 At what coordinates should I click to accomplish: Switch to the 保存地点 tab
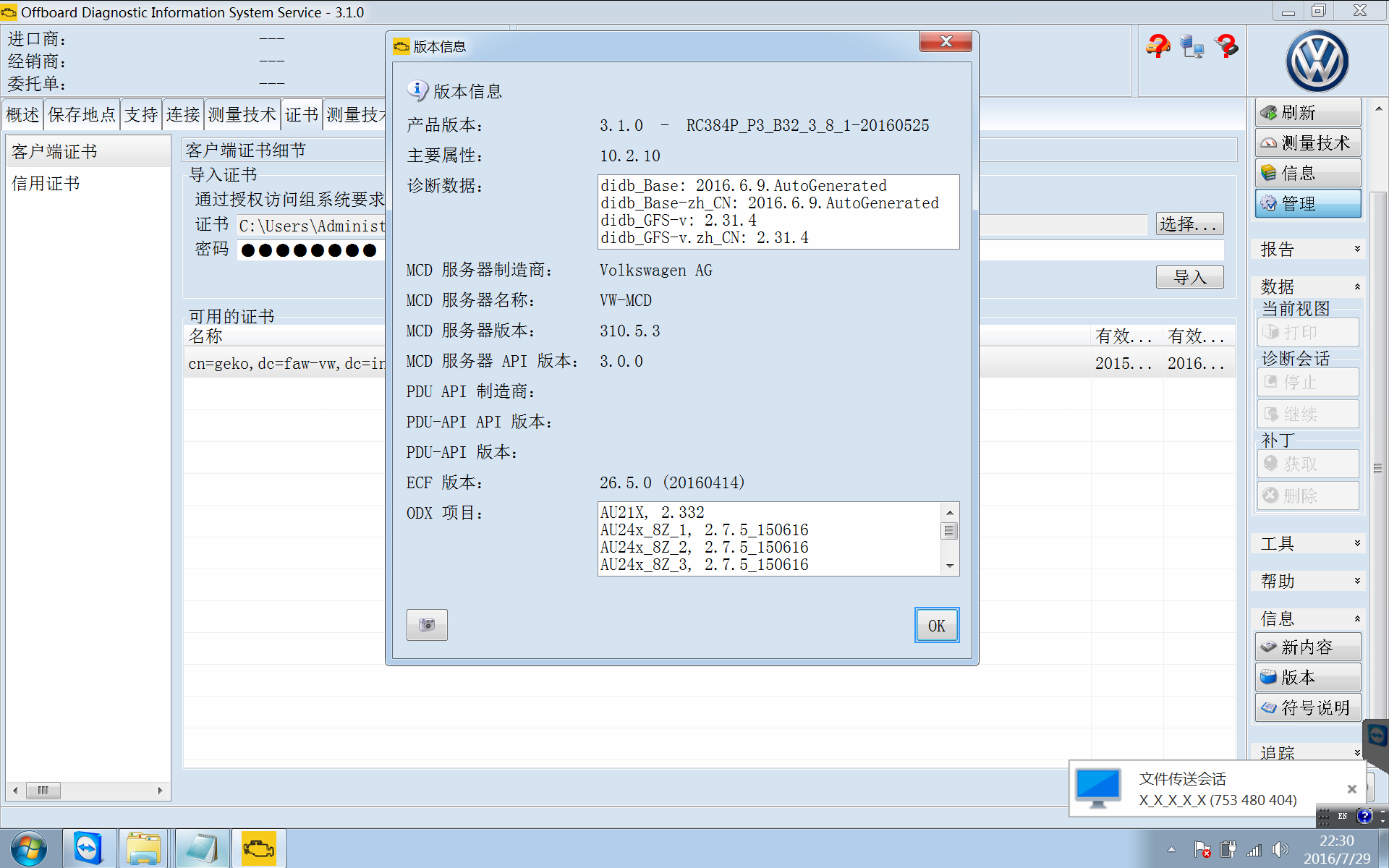82,115
